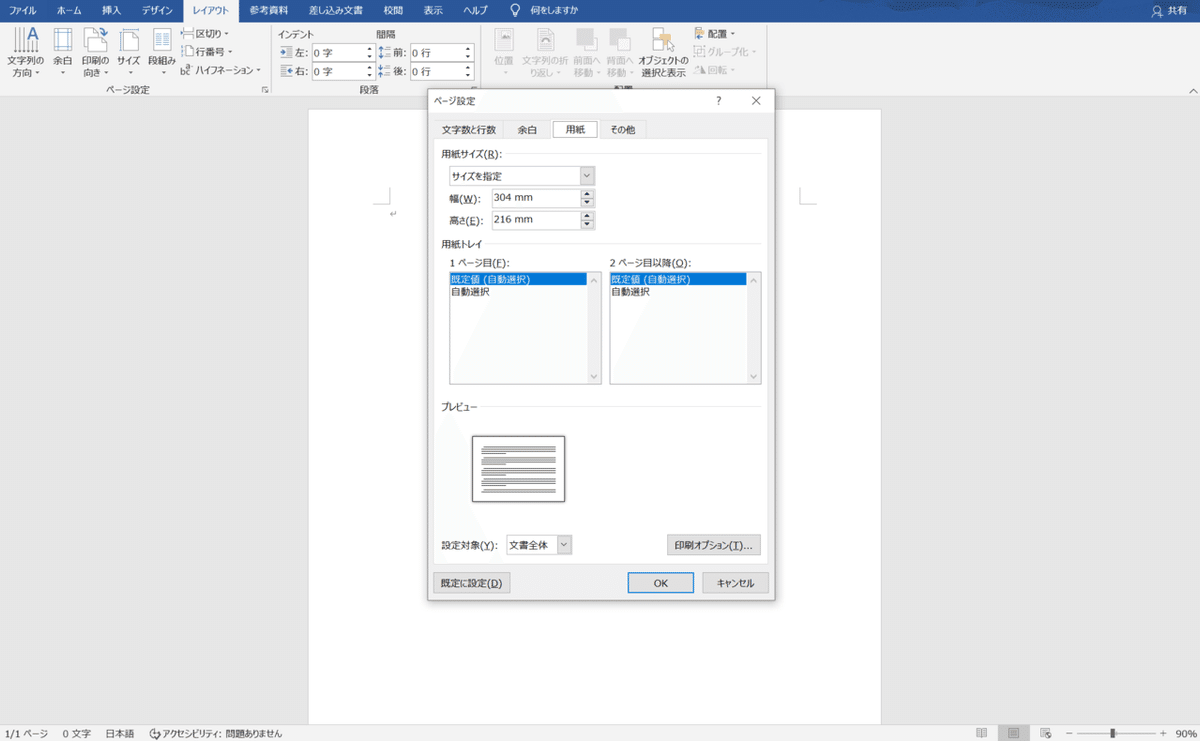
Task: Confirm with the OK button
Action: pos(661,583)
